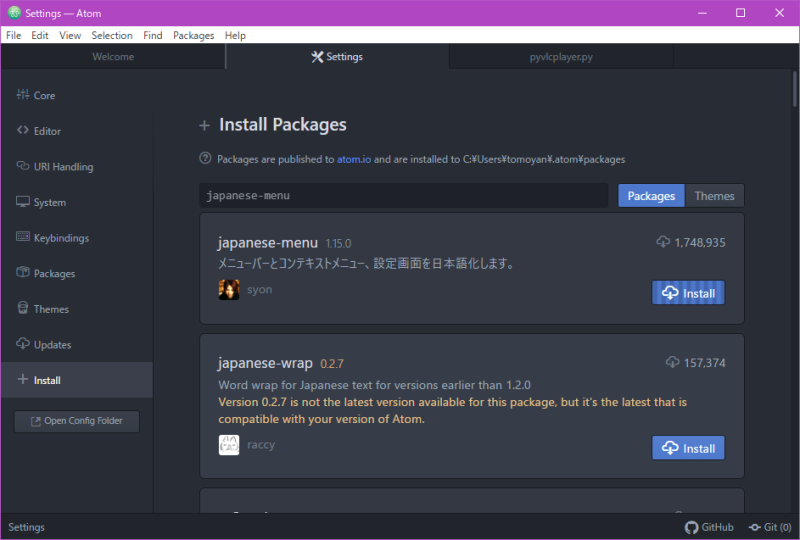Screen dimensions: 800x540
Task: Switch to the Welcome tab
Action: click(113, 57)
